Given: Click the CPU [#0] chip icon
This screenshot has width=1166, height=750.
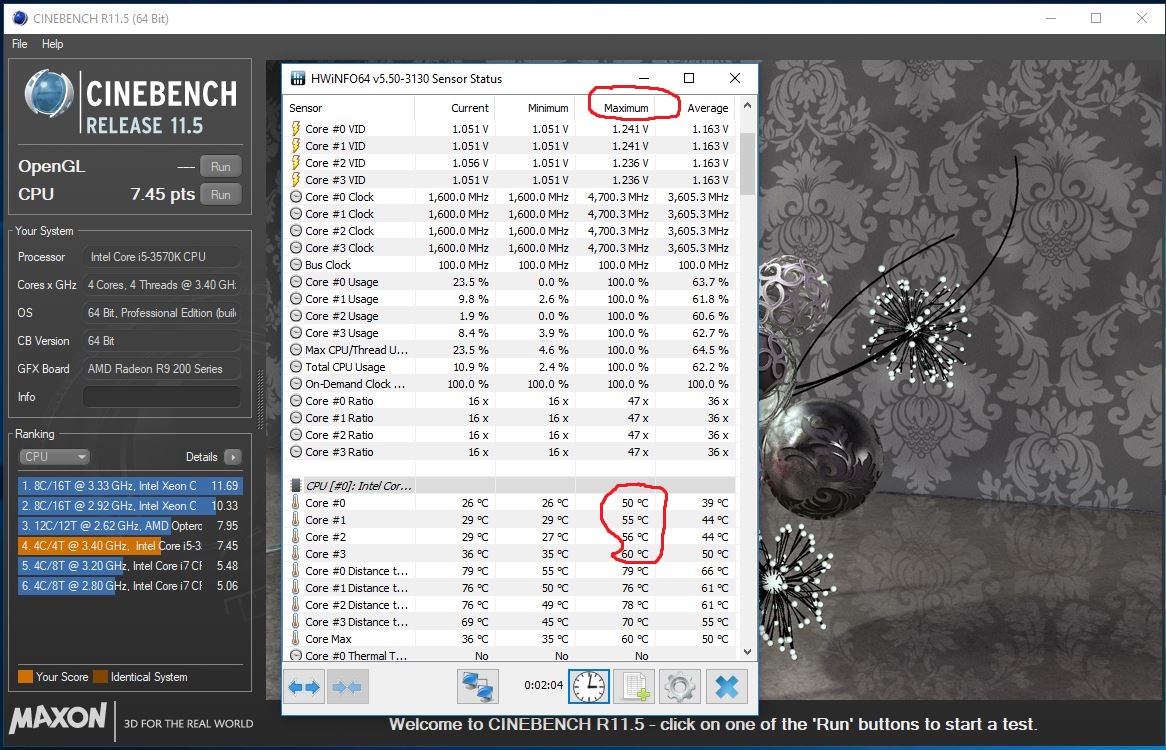Looking at the screenshot, I should 296,485.
